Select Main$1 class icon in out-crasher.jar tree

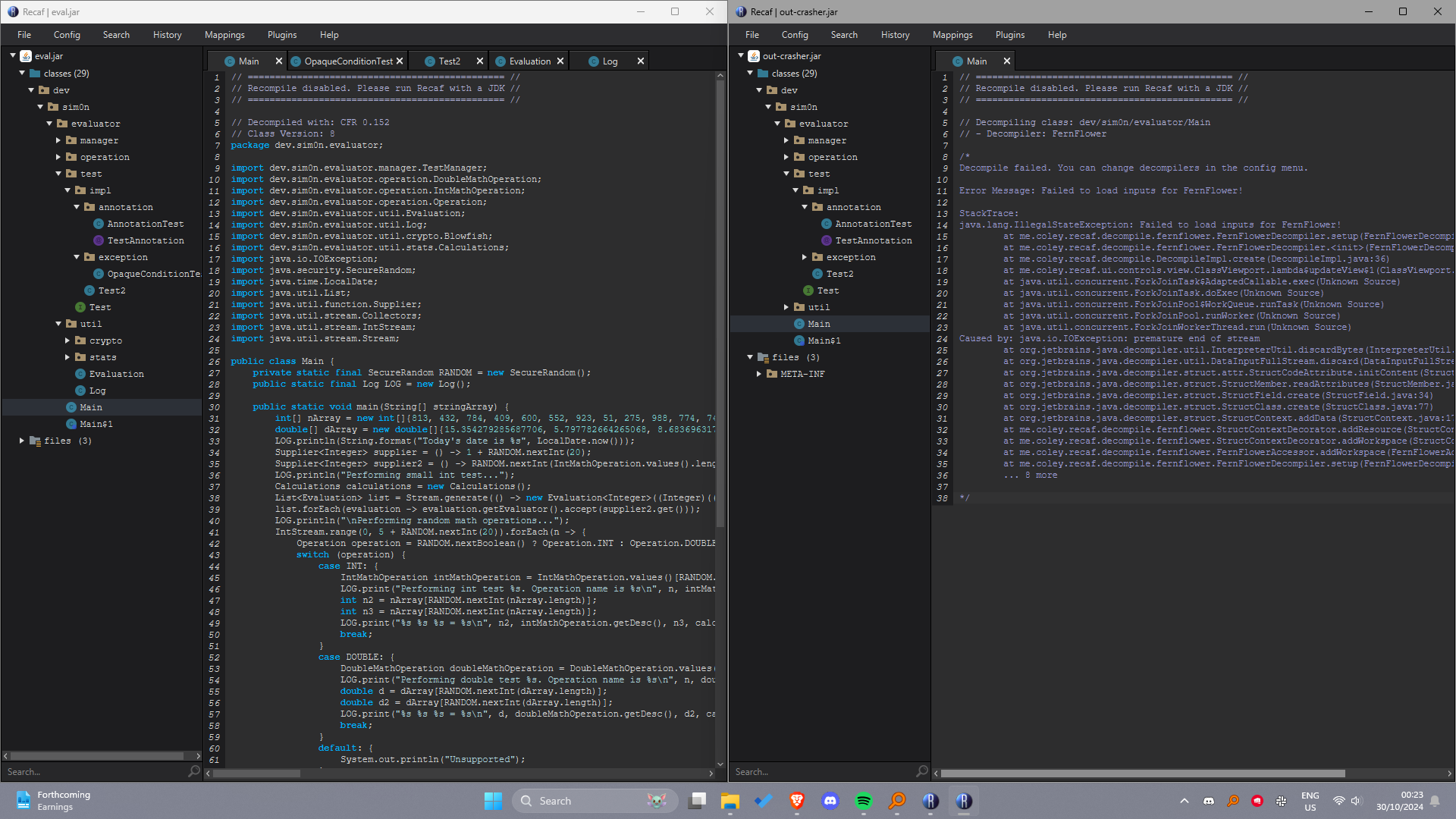(799, 340)
